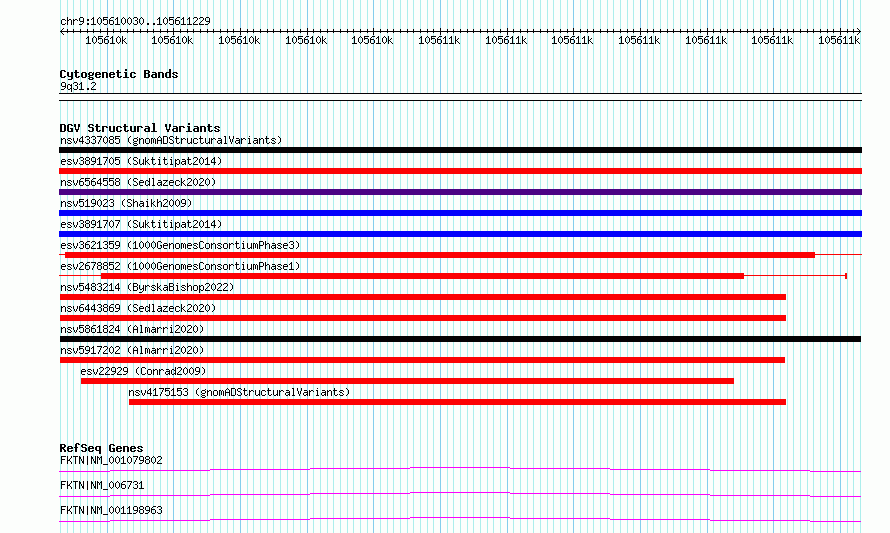Screen dimensions: 890x533
Task: Open variant nsv4337085 (gnomADStructuralVariants) label
Action: (x=171, y=140)
